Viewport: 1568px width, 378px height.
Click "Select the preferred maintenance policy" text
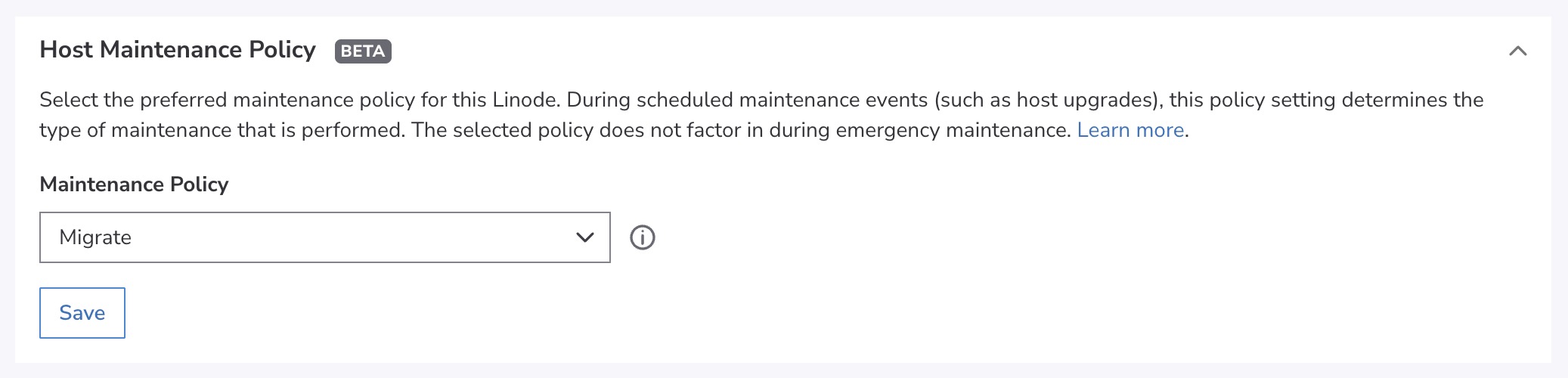pos(227,100)
